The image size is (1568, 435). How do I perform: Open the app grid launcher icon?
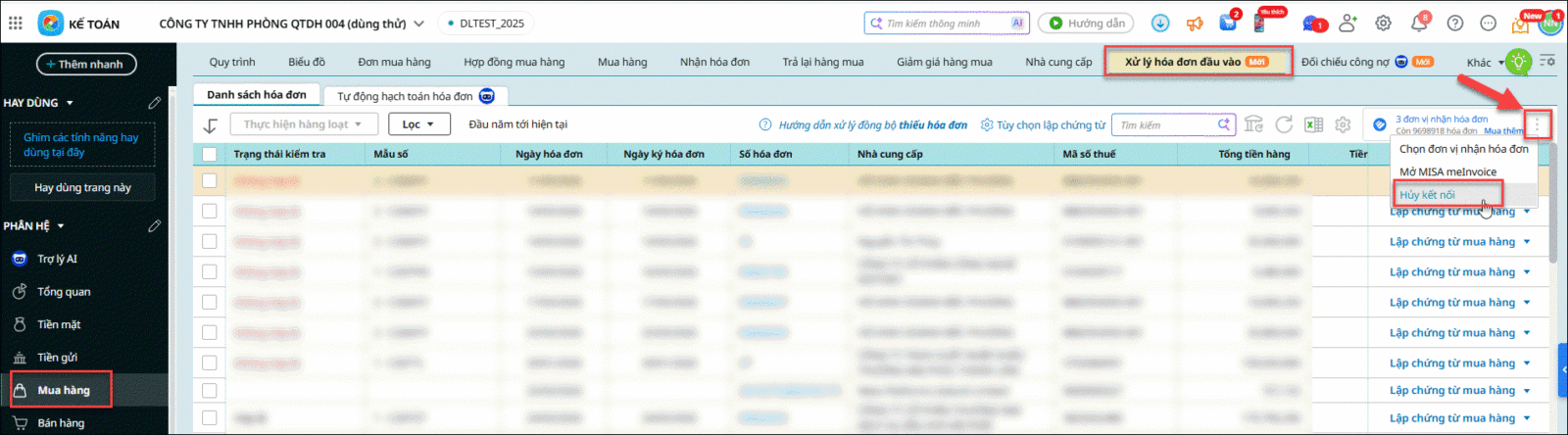16,24
